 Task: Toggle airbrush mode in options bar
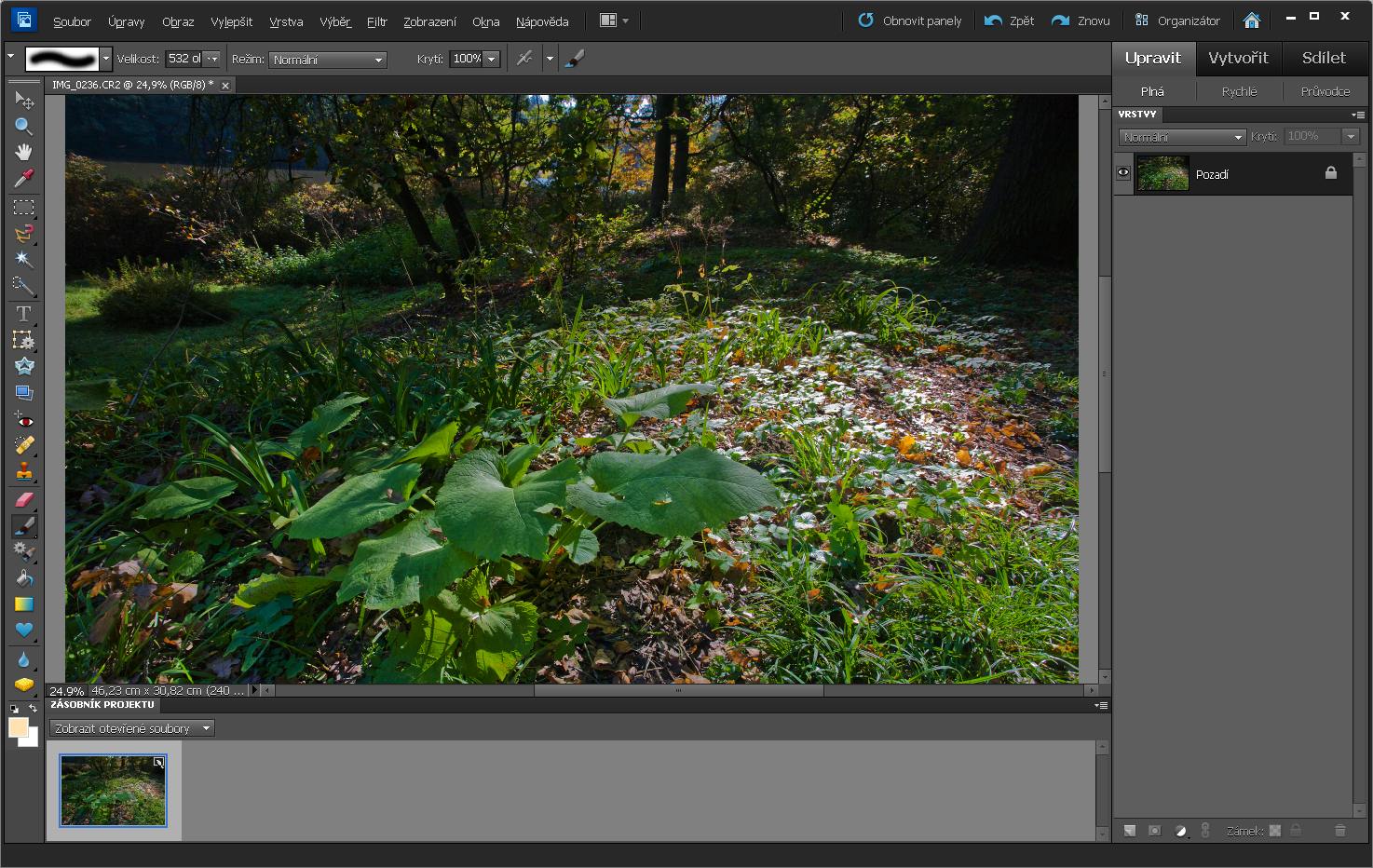(x=525, y=59)
